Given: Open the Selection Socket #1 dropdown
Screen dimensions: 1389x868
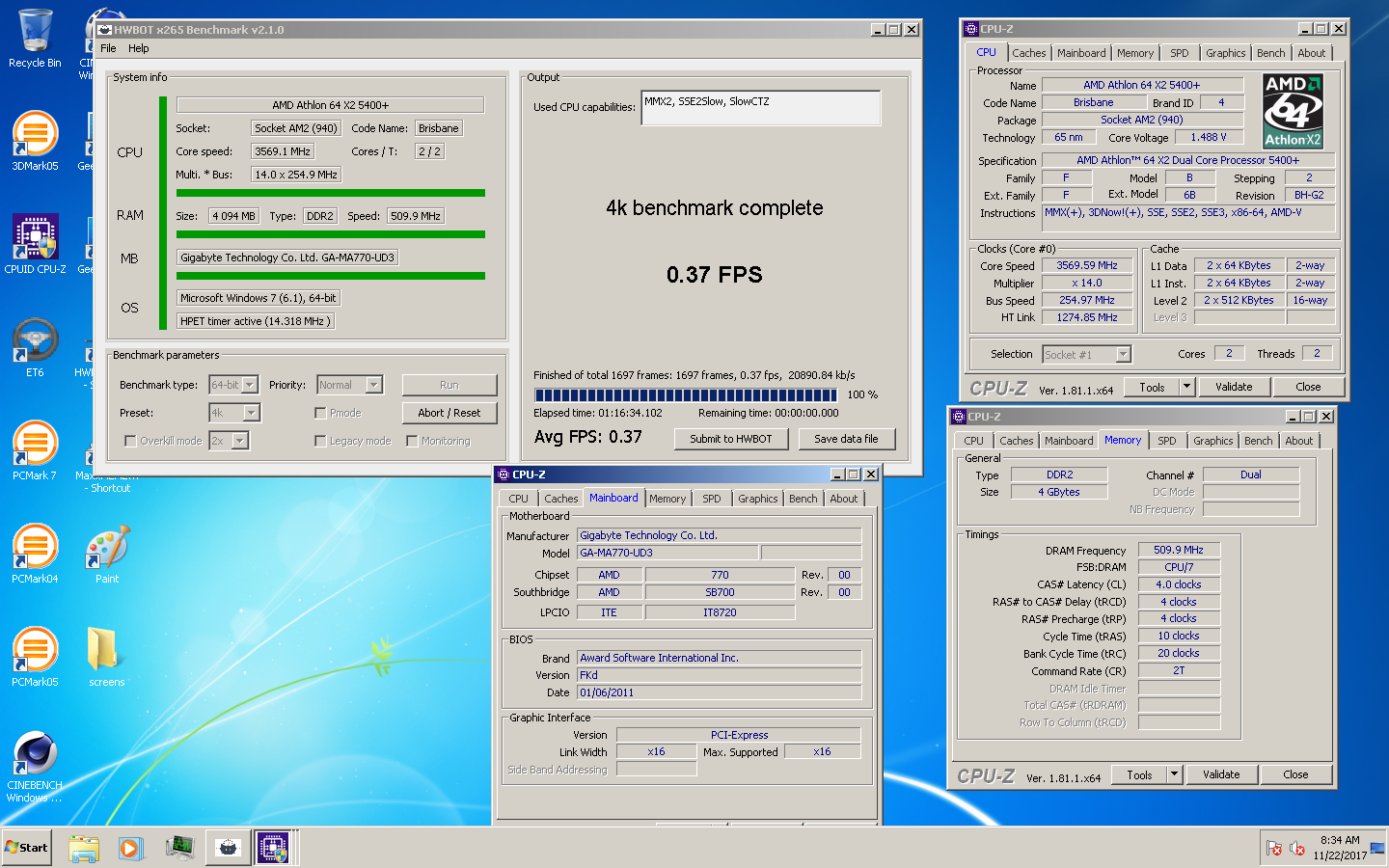Looking at the screenshot, I should pos(1123,355).
